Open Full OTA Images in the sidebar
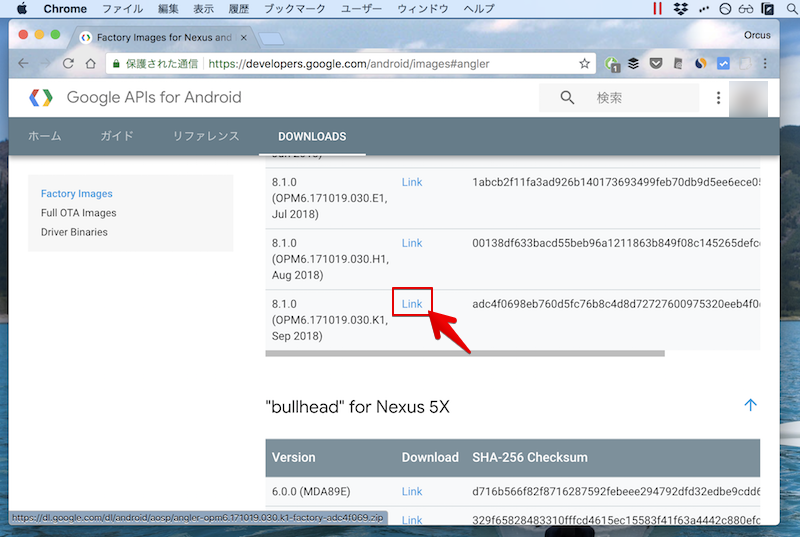This screenshot has width=800, height=537. coord(79,213)
